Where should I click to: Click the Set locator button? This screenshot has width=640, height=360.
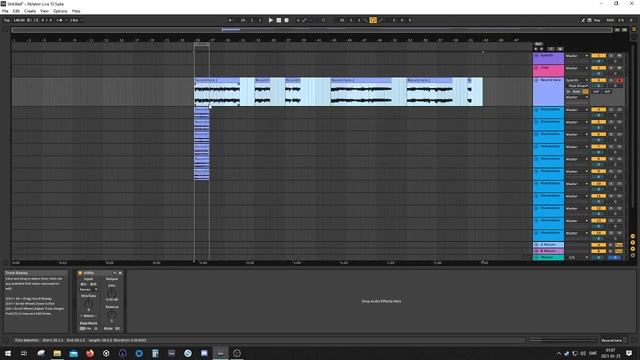(x=538, y=44)
